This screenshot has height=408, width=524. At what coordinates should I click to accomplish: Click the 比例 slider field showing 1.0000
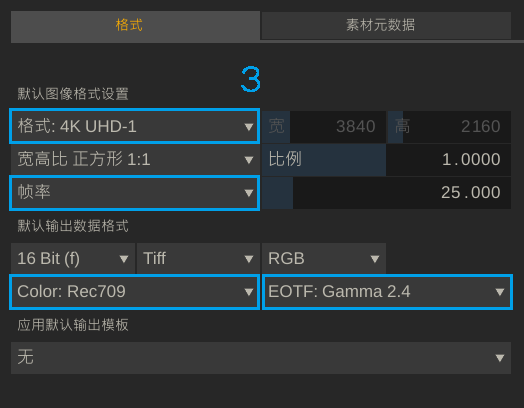[386, 159]
